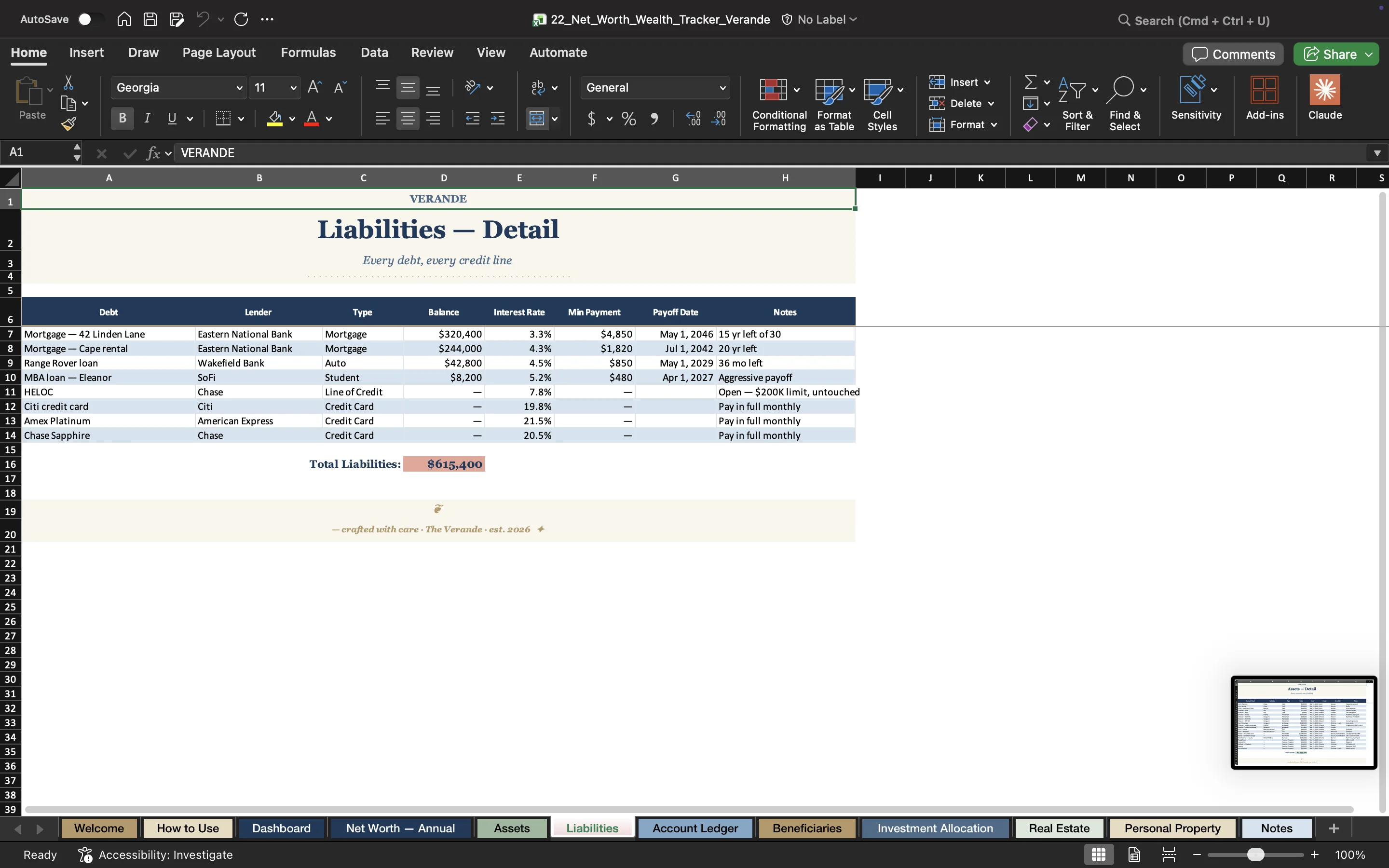This screenshot has height=868, width=1389.
Task: Click the Redo arrow icon
Action: point(241,19)
